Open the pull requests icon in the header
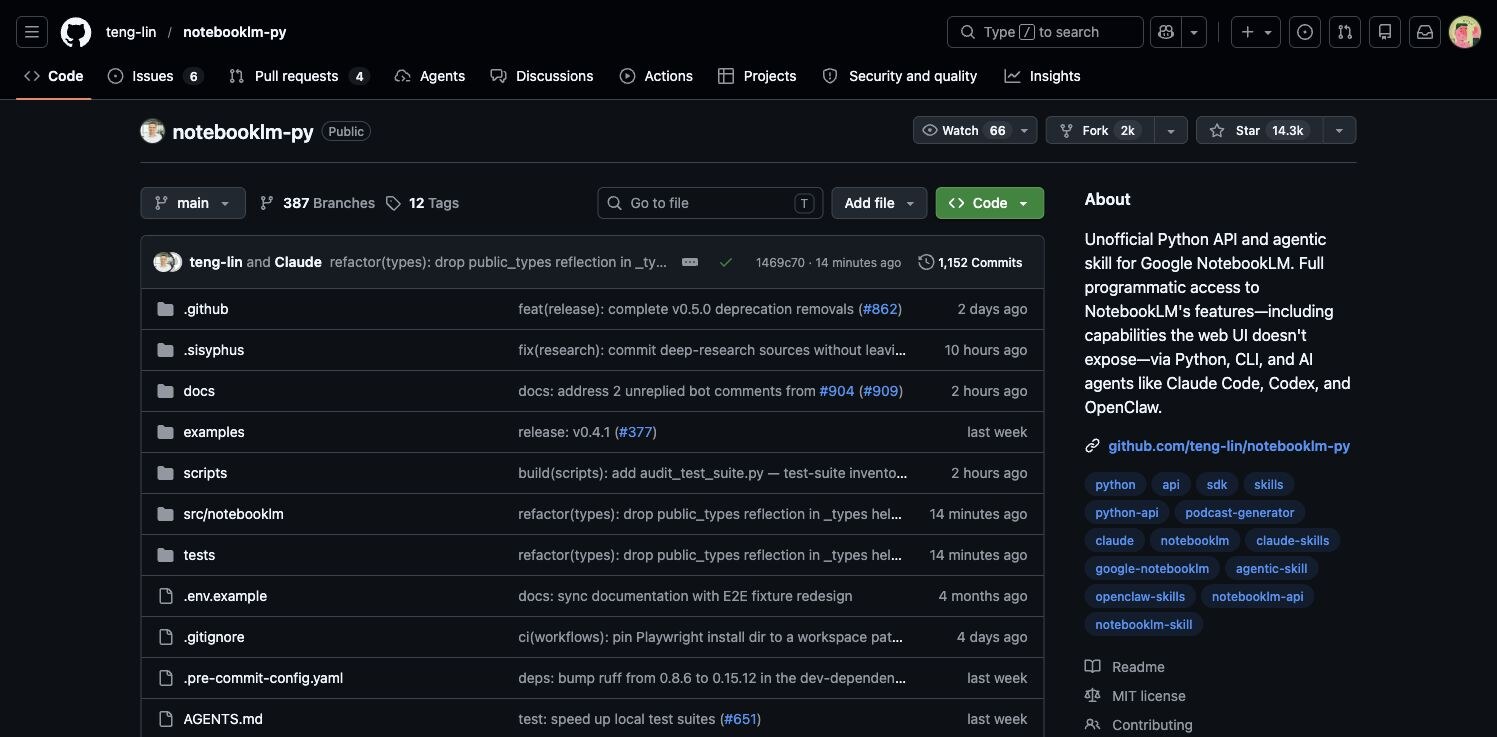Image resolution: width=1497 pixels, height=737 pixels. coord(1345,32)
